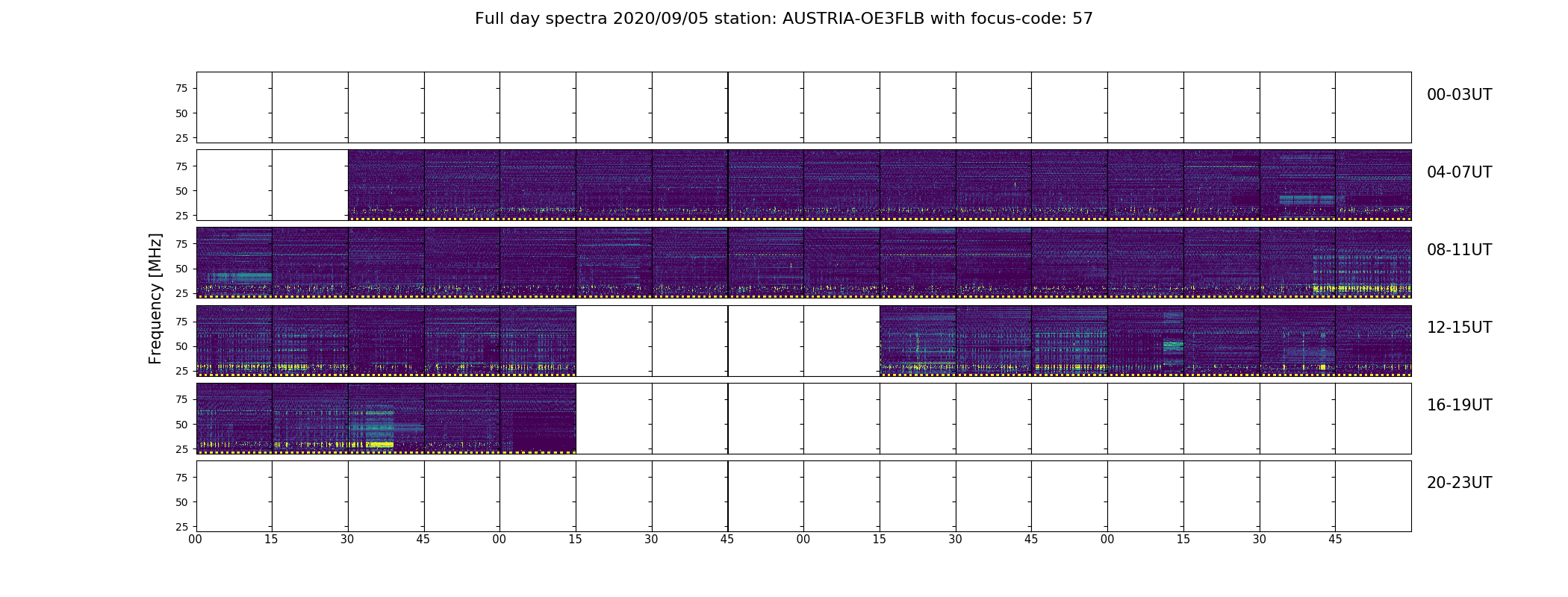
Task: Click the 75 tick label of 00-03UT row
Action: coord(181,88)
